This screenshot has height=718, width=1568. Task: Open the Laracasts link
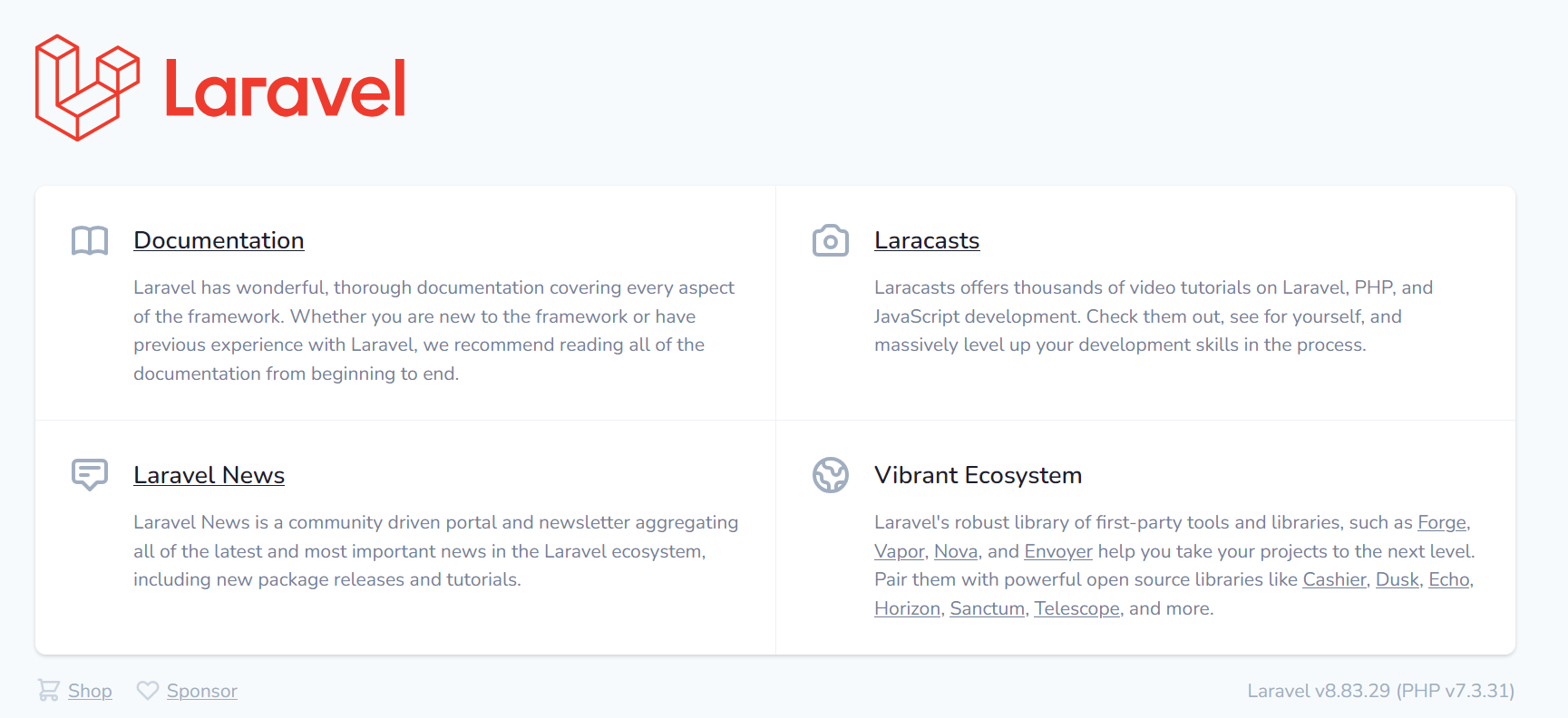[926, 240]
